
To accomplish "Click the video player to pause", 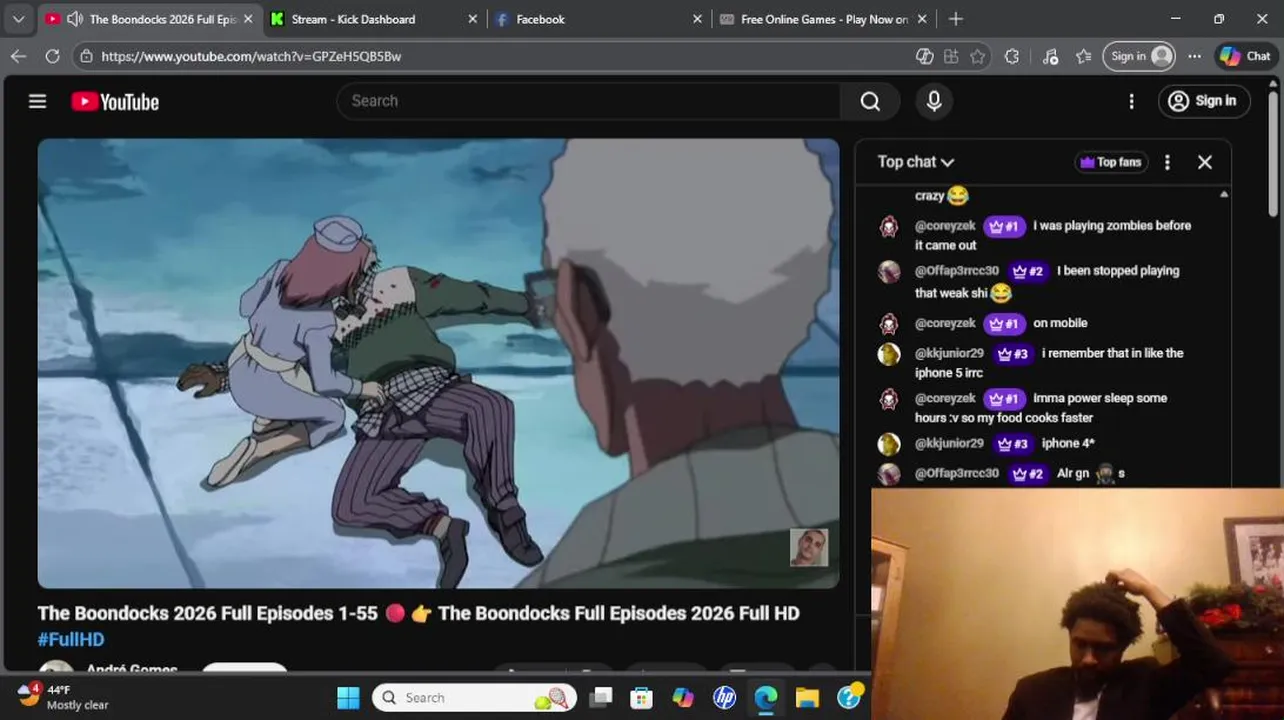I will point(438,363).
